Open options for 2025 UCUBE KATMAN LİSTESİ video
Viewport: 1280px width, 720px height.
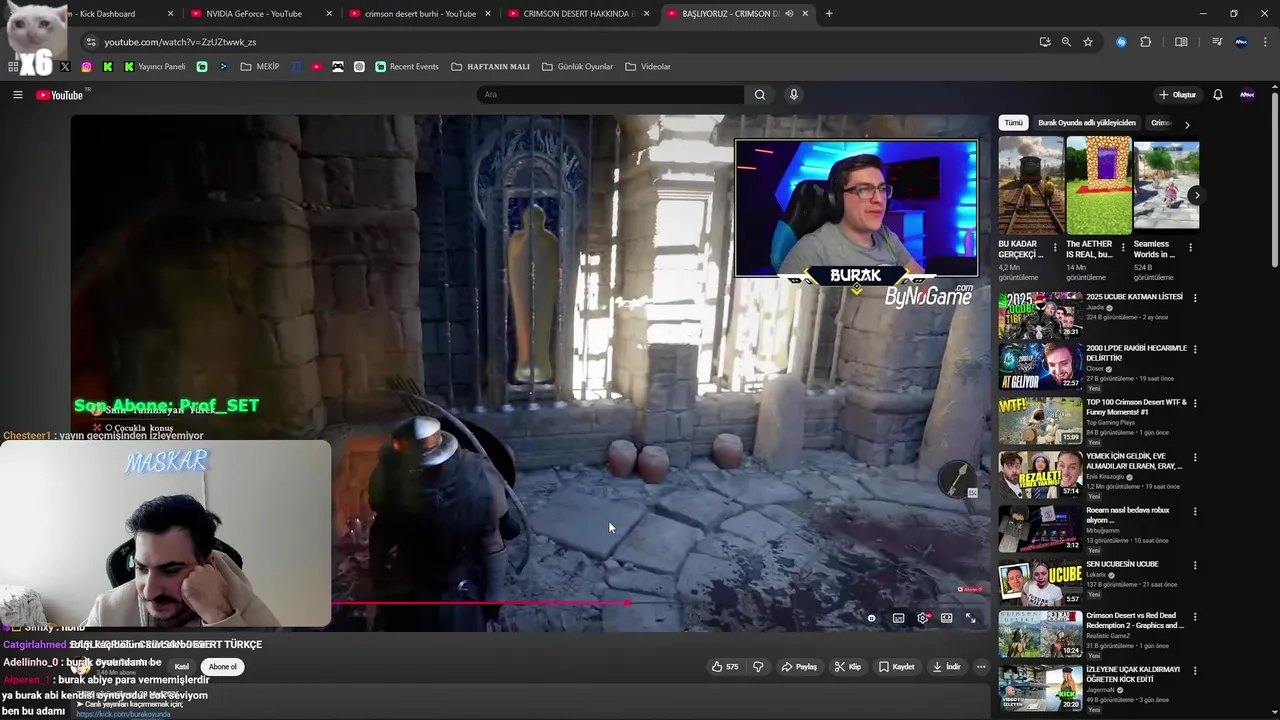(x=1194, y=298)
